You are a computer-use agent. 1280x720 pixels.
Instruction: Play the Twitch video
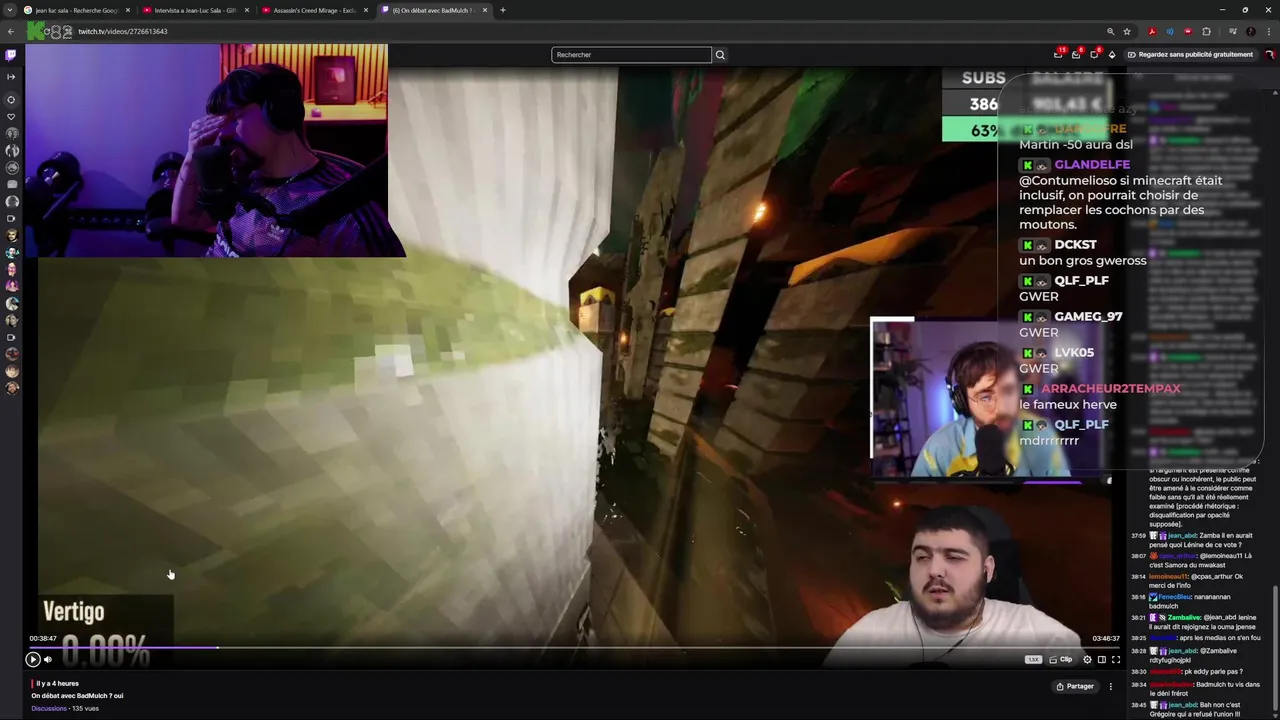pos(32,659)
